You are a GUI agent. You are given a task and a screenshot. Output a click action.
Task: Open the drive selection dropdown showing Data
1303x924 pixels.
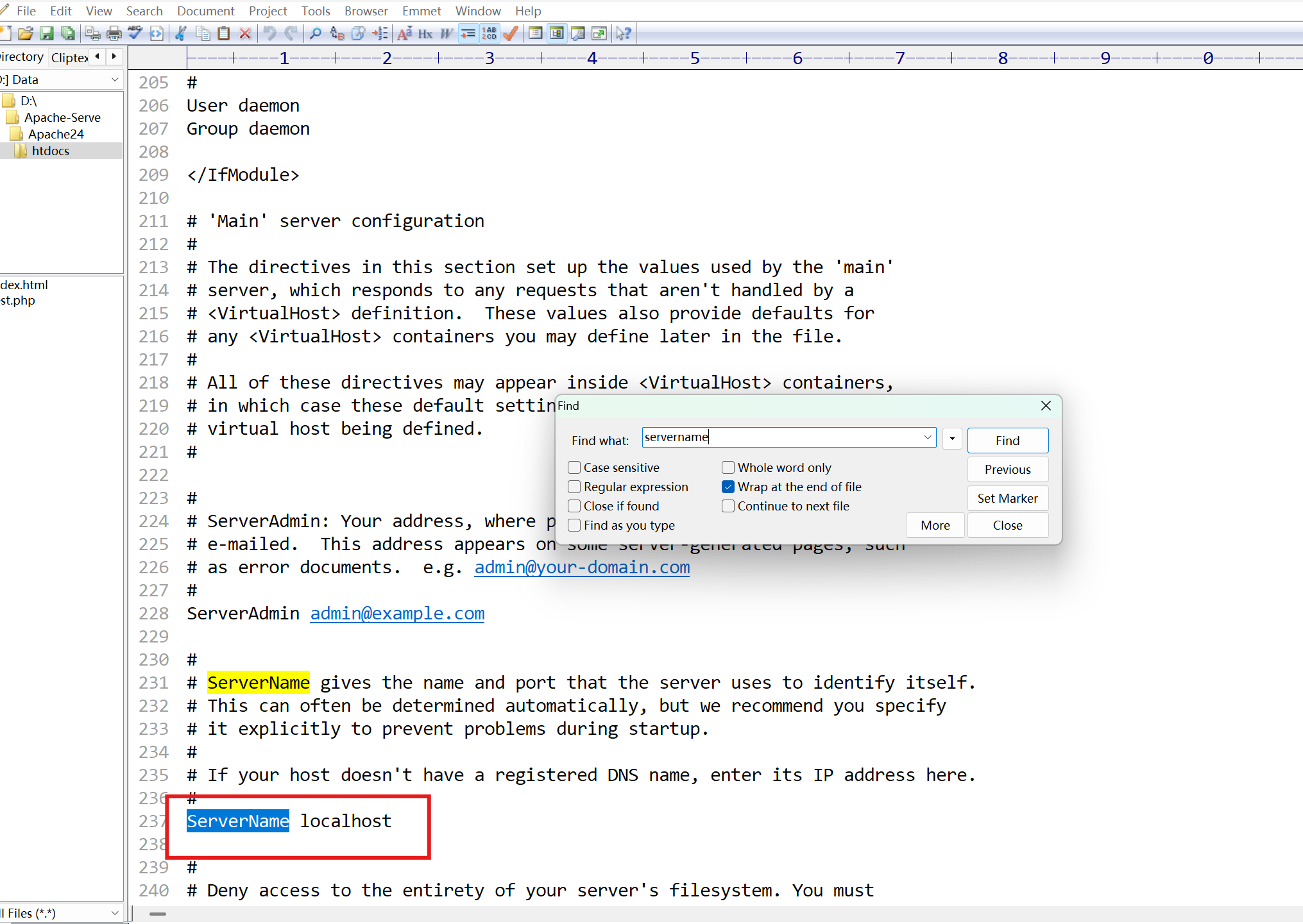[x=115, y=79]
